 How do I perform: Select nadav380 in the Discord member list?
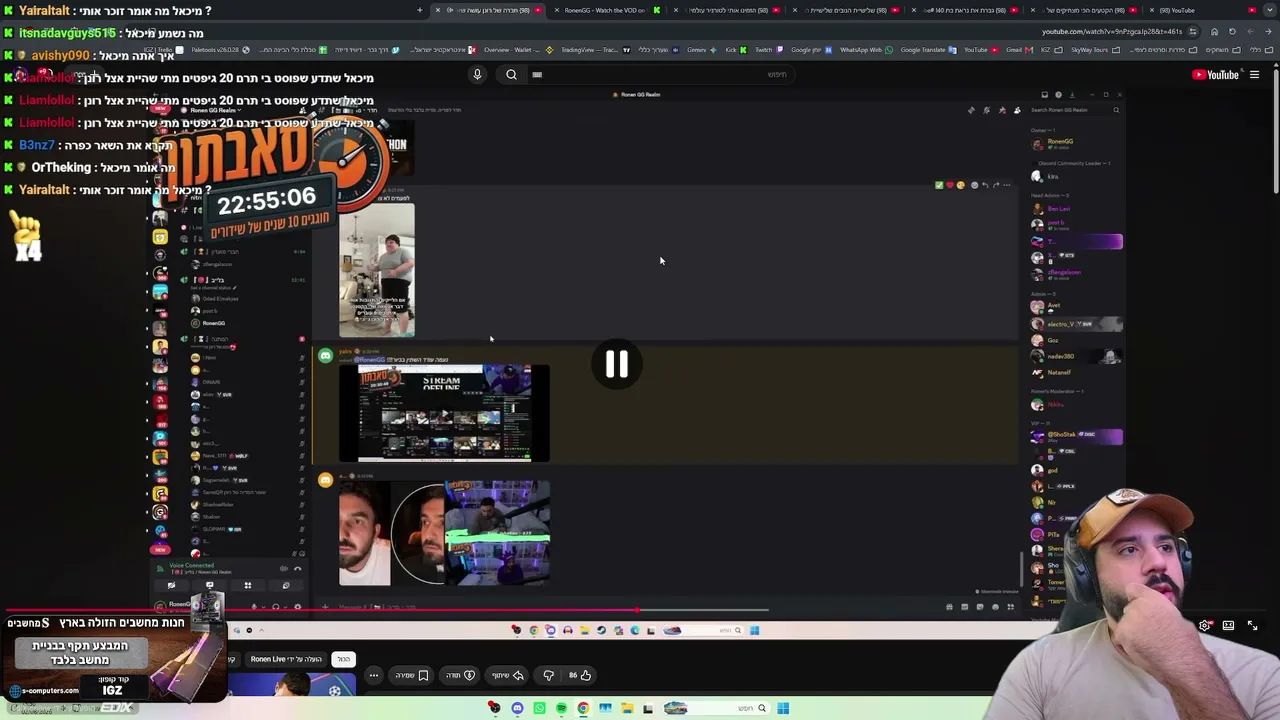(1075, 357)
